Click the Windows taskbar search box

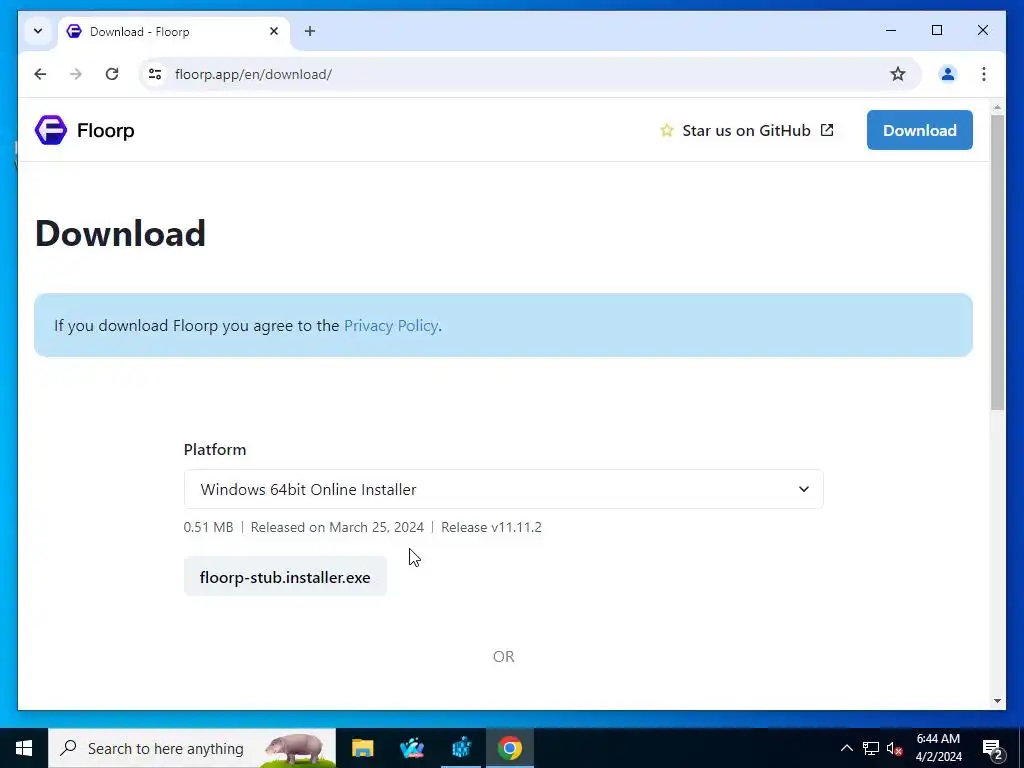(x=192, y=748)
